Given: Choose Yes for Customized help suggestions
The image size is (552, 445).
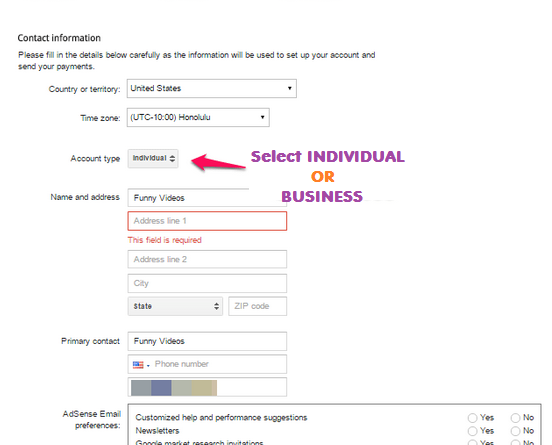Looking at the screenshot, I should click(x=472, y=418).
